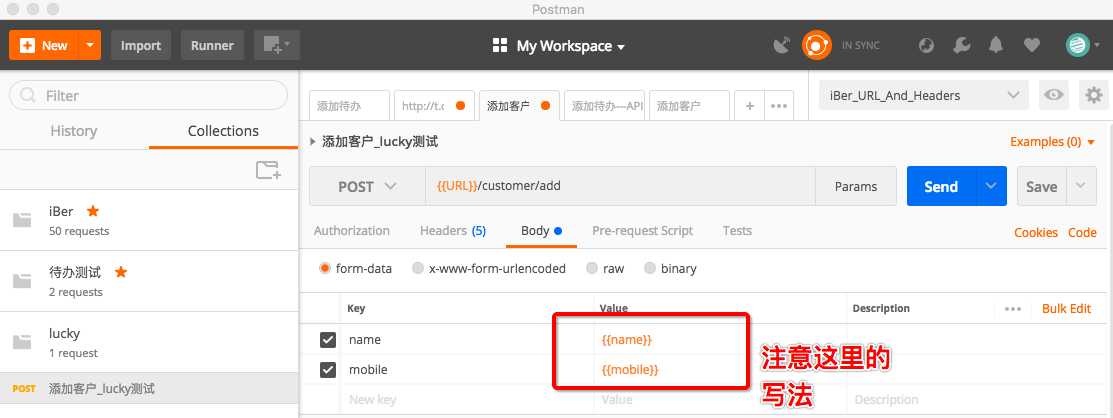Open the New button dropdown arrow
1113x418 pixels.
pos(90,45)
